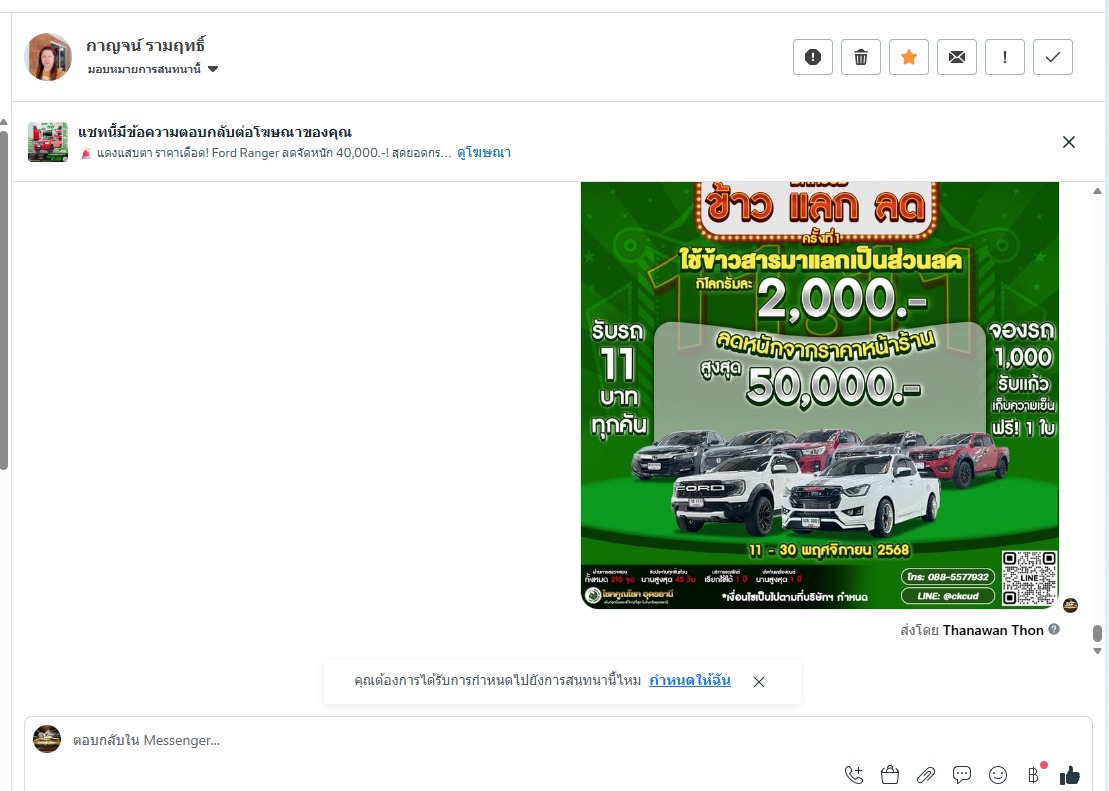Screen dimensions: 1109x791
Task: Open the green rice promotion image message
Action: coord(820,395)
